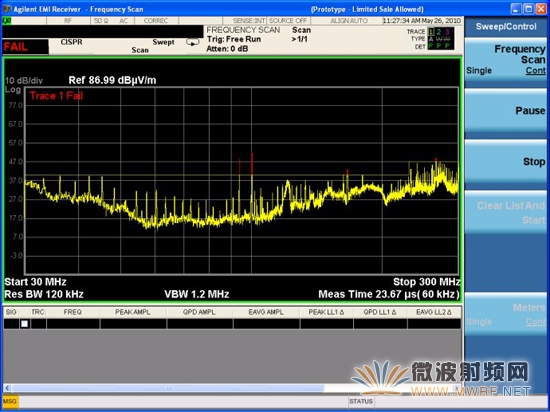Image resolution: width=550 pixels, height=412 pixels.
Task: Select Trace 3 indicator box
Action: click(447, 32)
